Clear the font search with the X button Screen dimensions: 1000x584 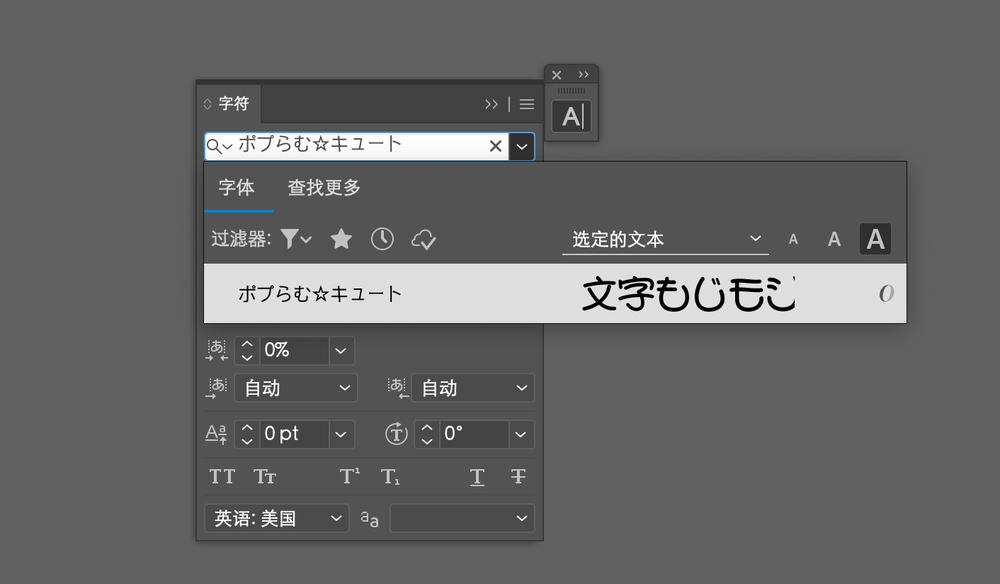(x=495, y=146)
